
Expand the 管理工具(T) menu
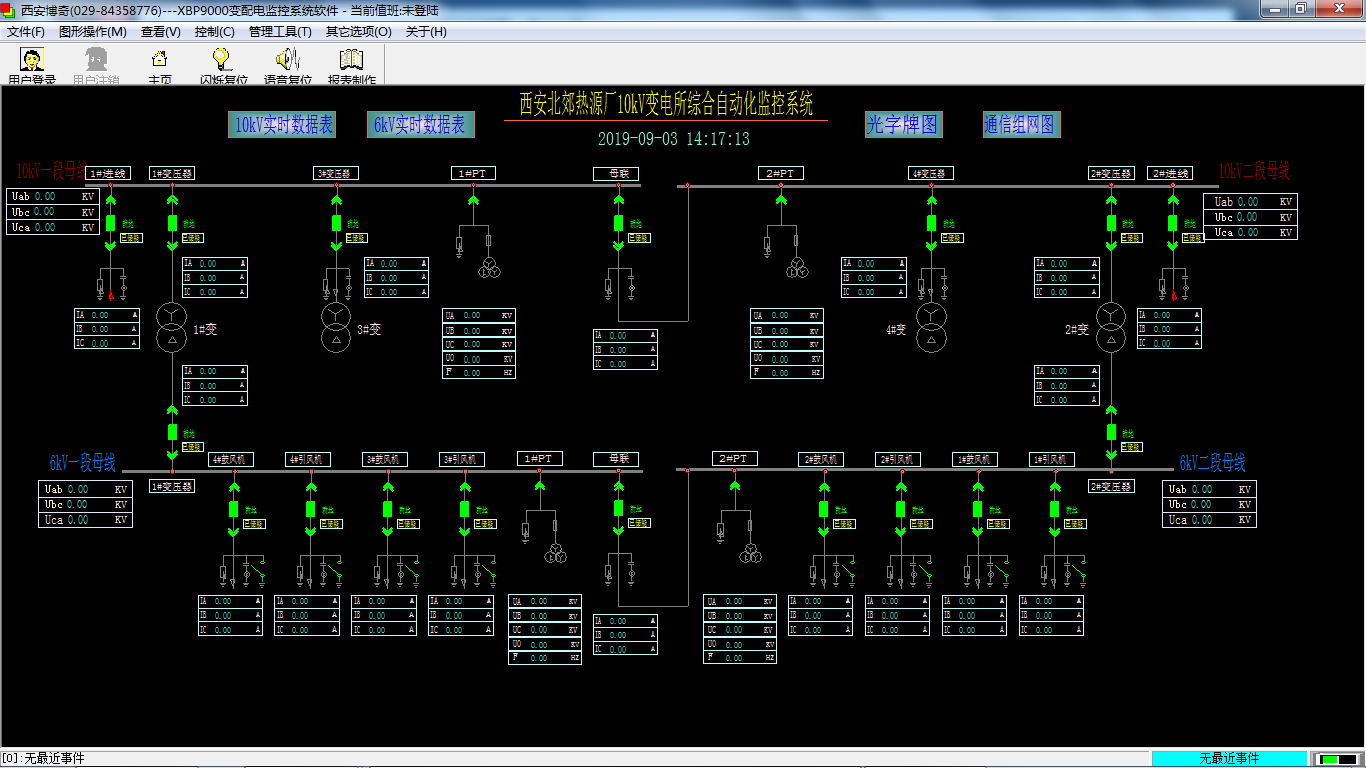(280, 31)
